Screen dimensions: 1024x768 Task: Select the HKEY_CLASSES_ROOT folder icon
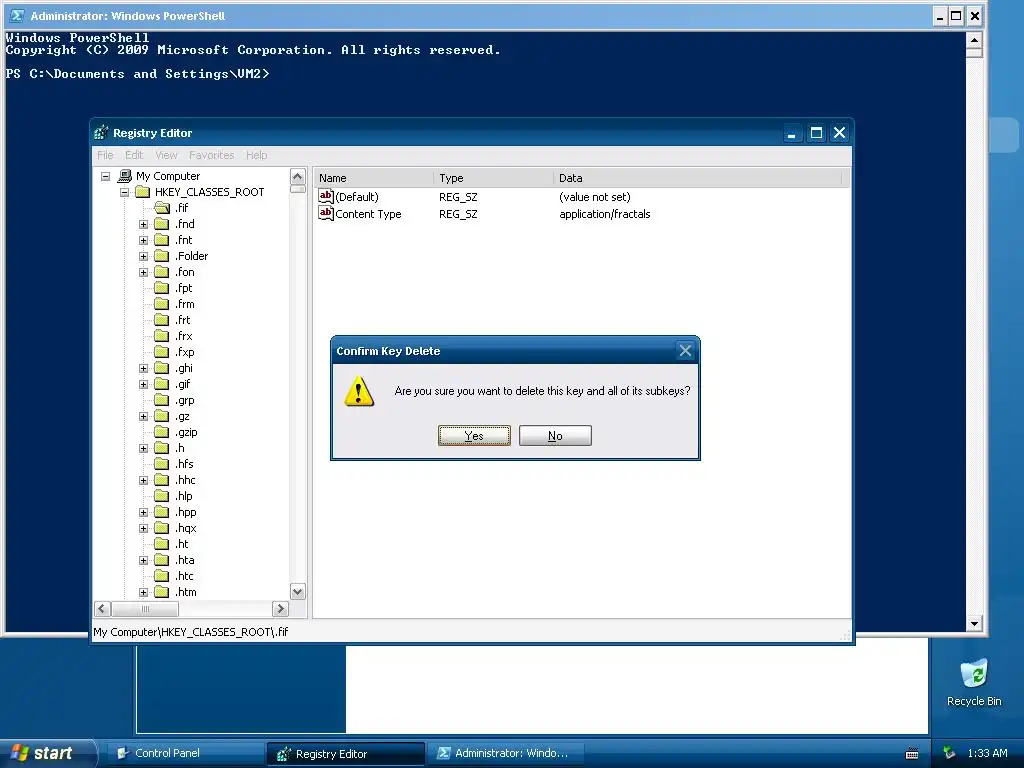[x=142, y=192]
